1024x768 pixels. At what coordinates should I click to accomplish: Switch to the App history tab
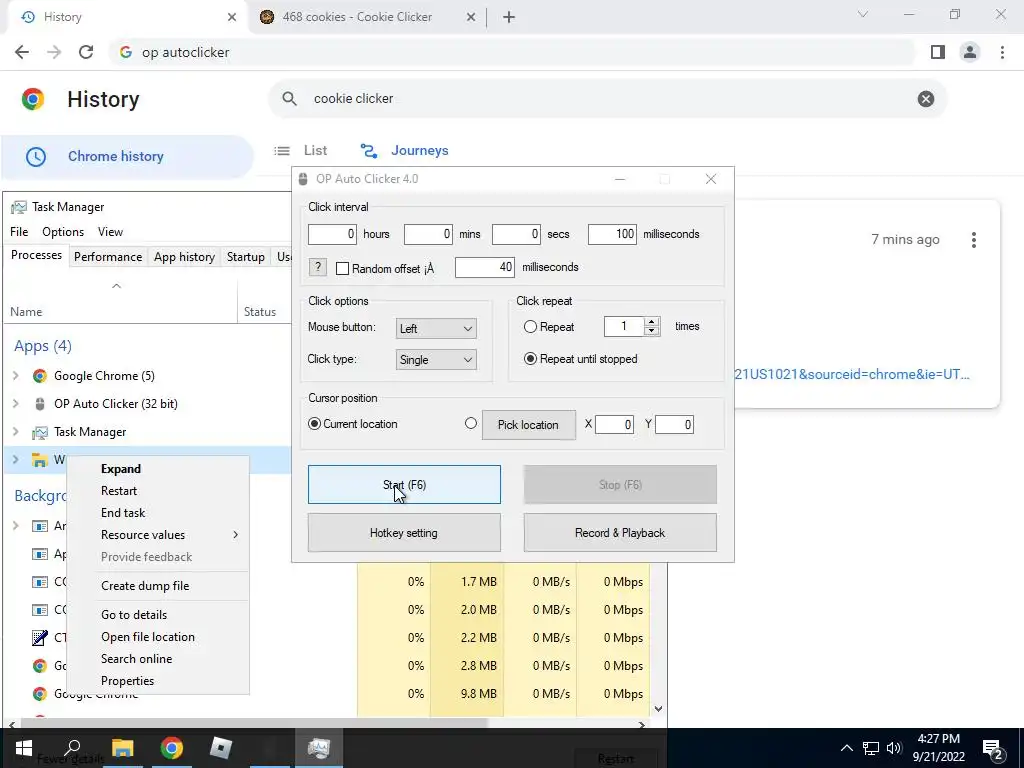[x=184, y=257]
